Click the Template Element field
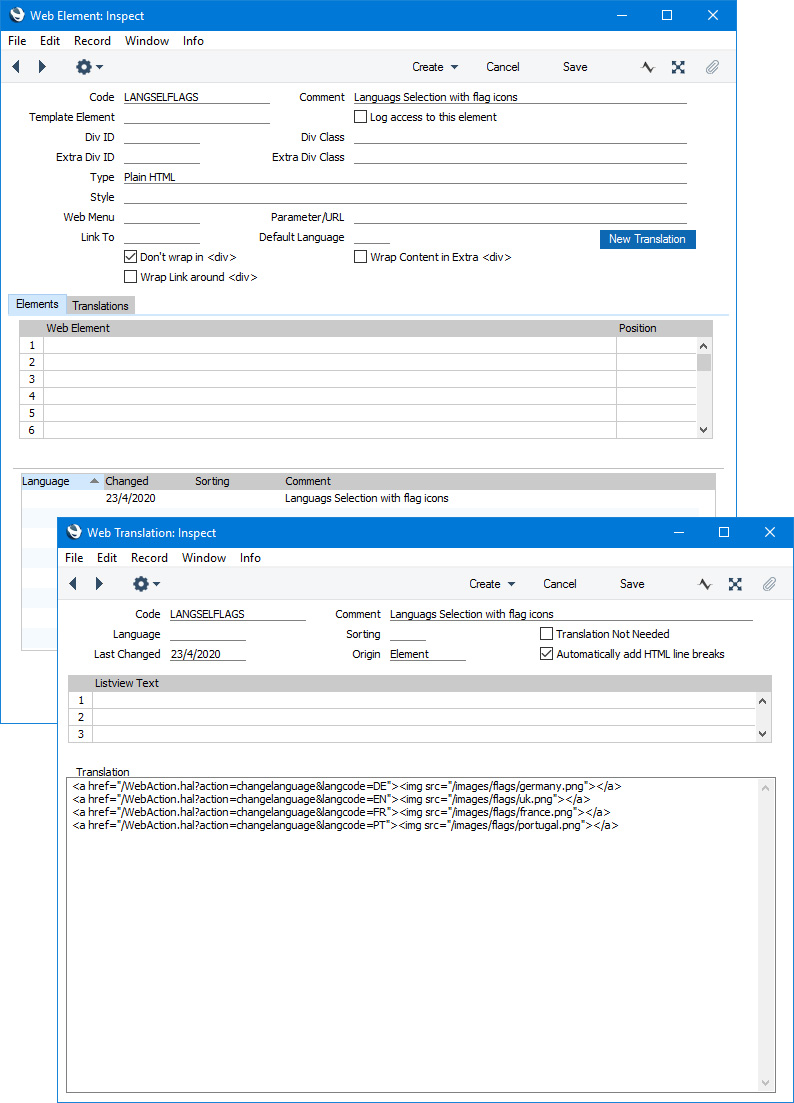Viewport: 794px width, 1103px height. pyautogui.click(x=196, y=117)
